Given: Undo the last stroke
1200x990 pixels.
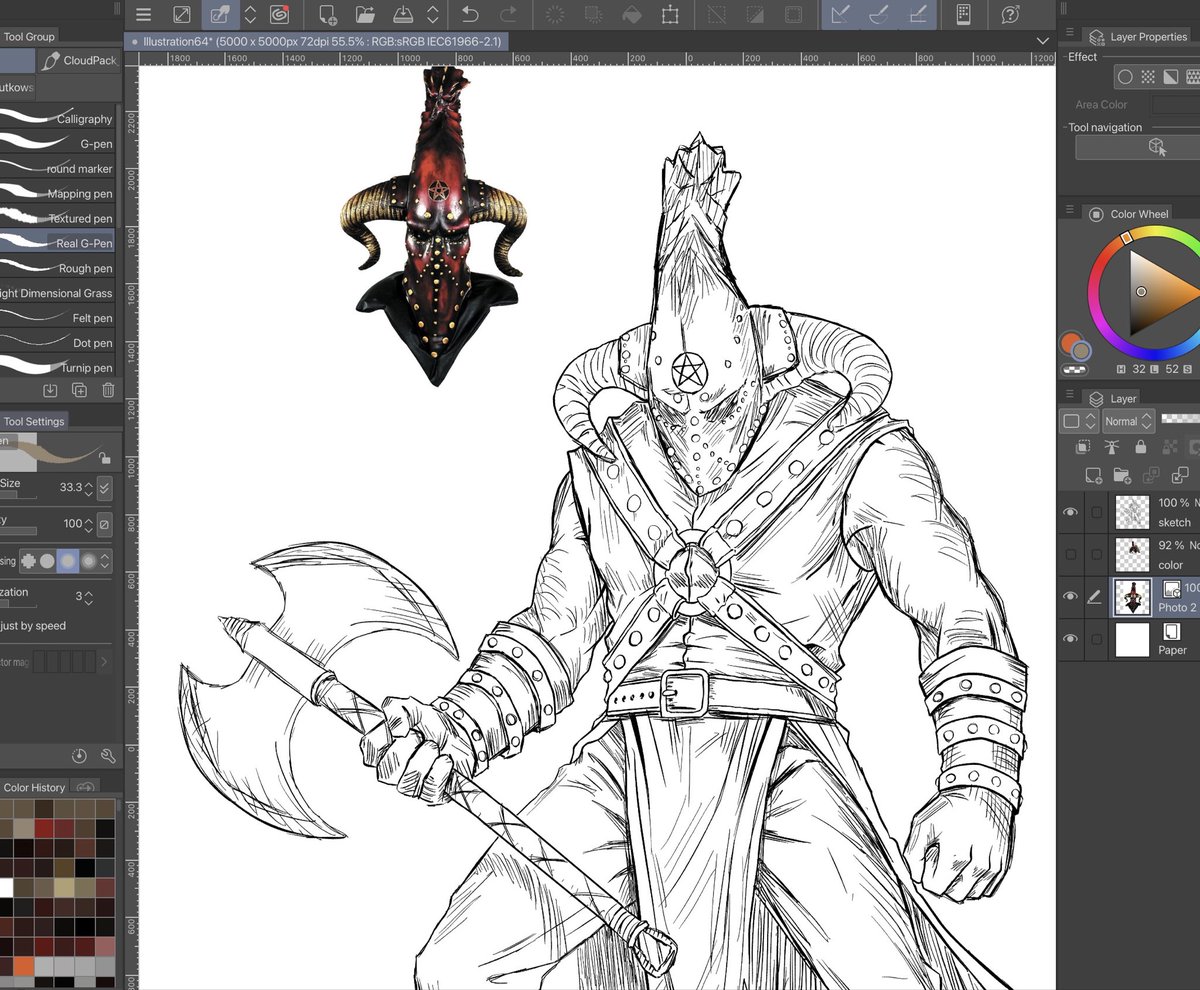Looking at the screenshot, I should 470,14.
